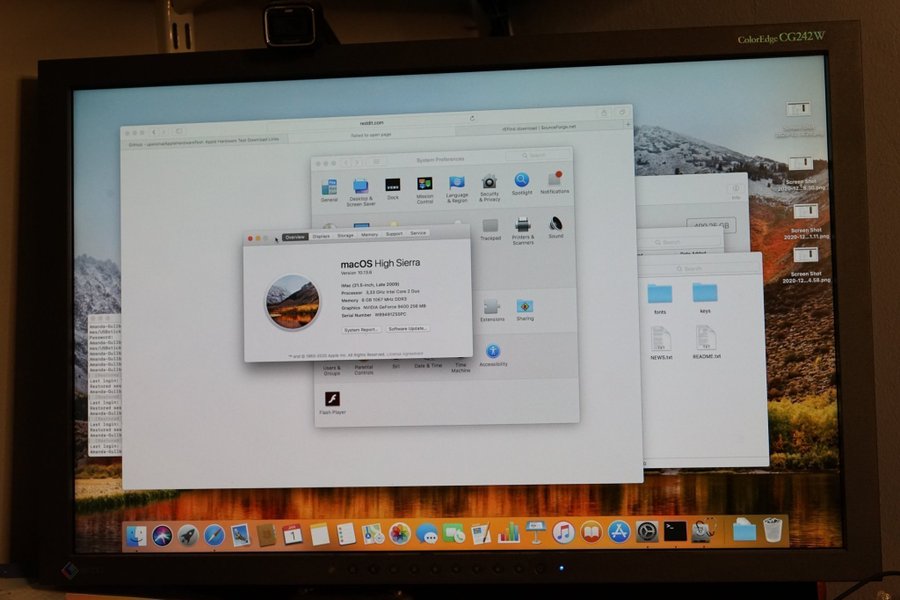Image resolution: width=900 pixels, height=600 pixels.
Task: Open Mission Control preferences
Action: click(424, 190)
